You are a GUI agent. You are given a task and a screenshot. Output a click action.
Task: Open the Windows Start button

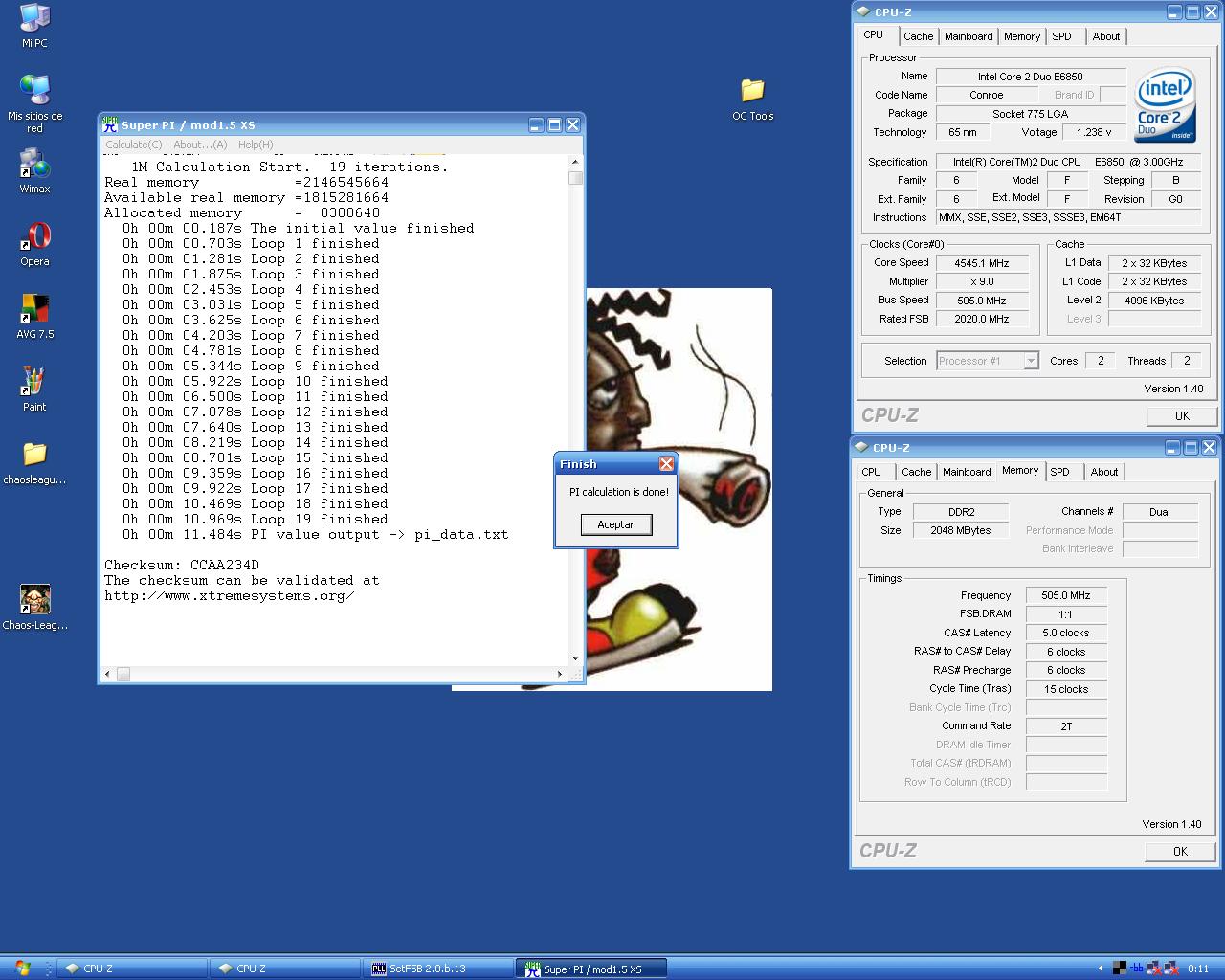[23, 969]
